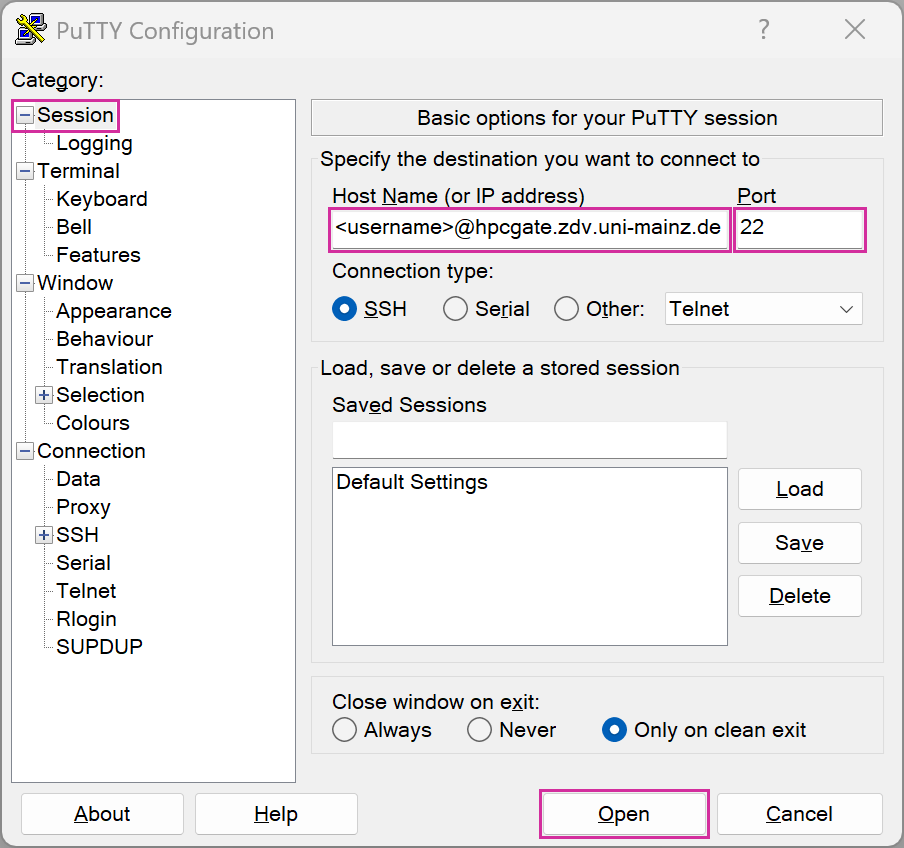Open the Logging category
This screenshot has height=848, width=904.
pos(94,143)
